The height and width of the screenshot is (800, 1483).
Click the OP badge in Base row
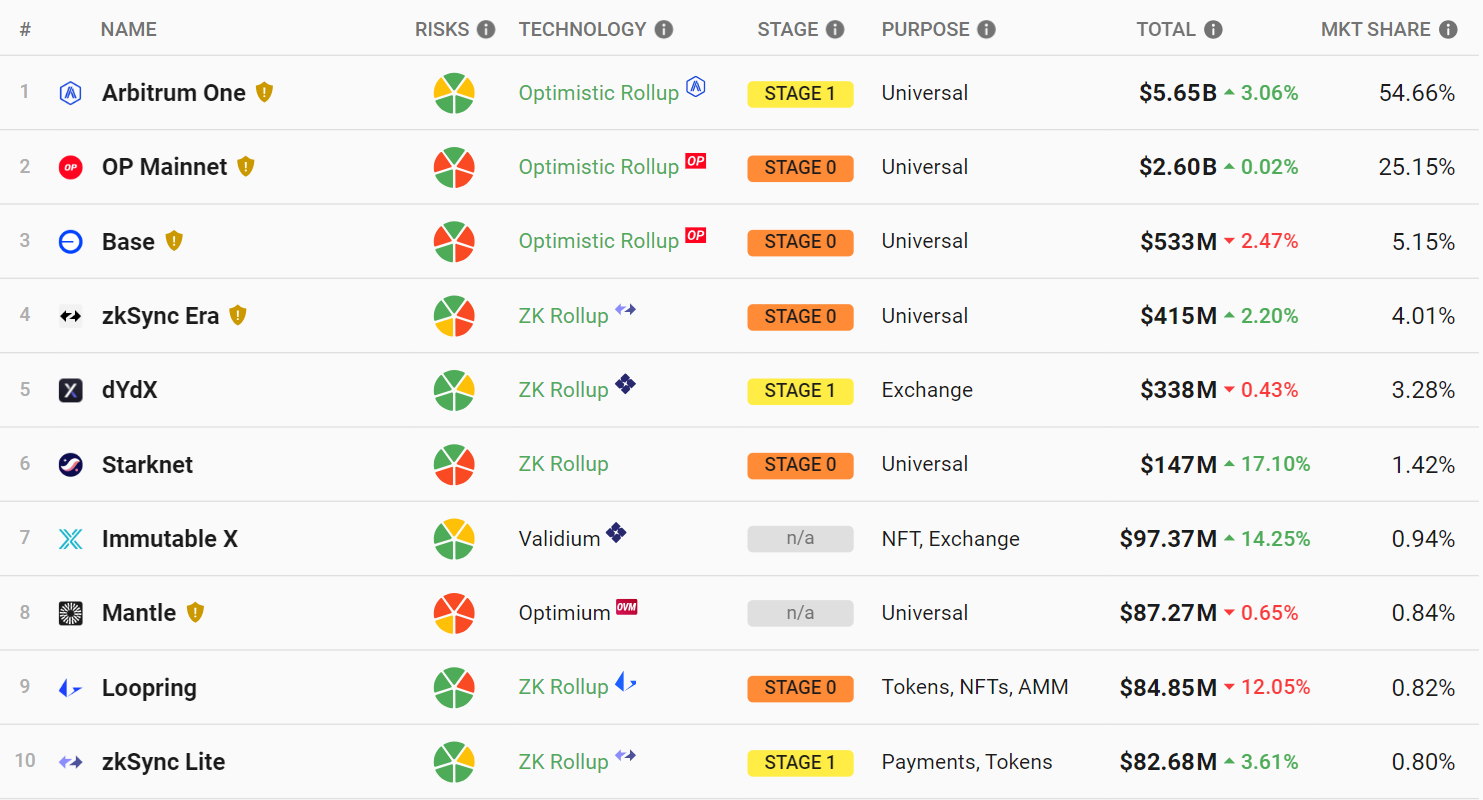click(696, 236)
